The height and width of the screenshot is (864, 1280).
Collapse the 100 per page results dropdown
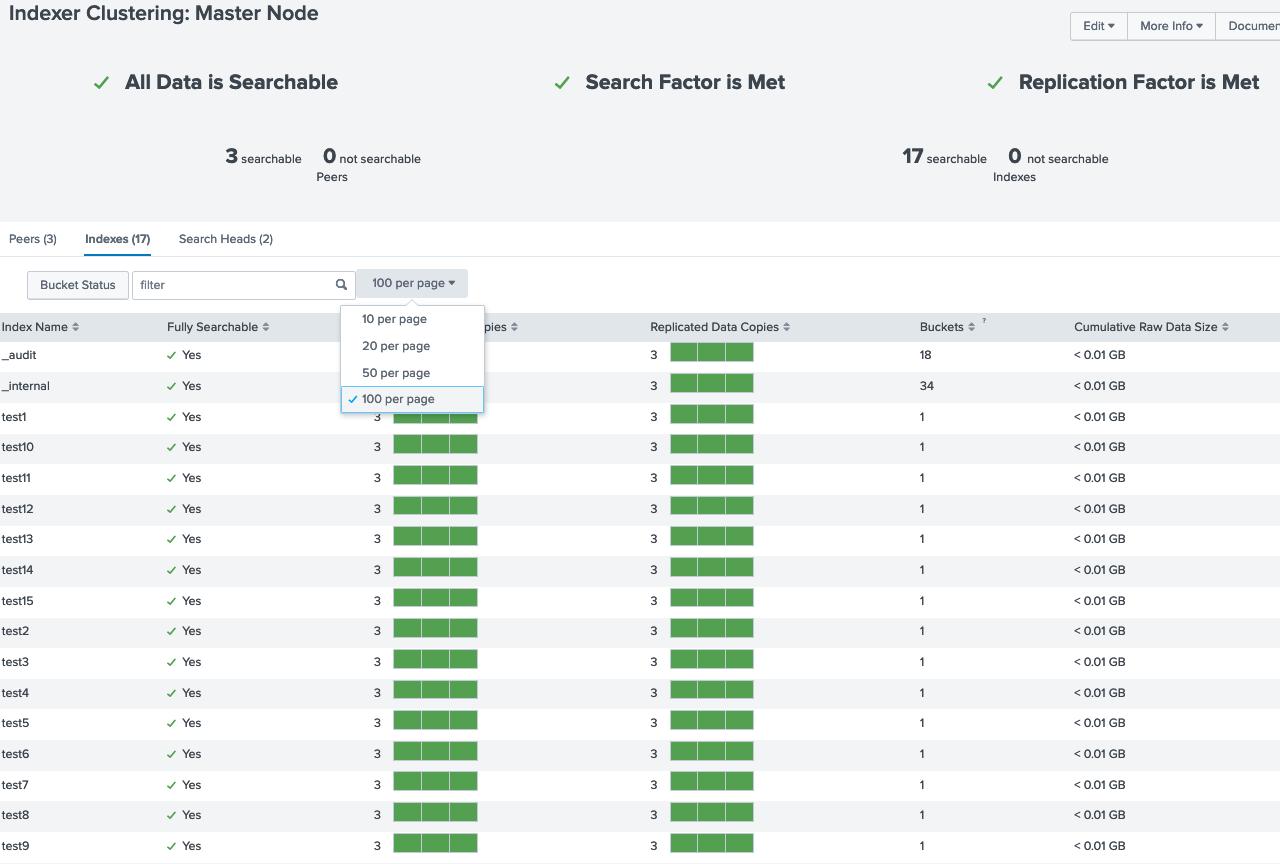tap(411, 283)
